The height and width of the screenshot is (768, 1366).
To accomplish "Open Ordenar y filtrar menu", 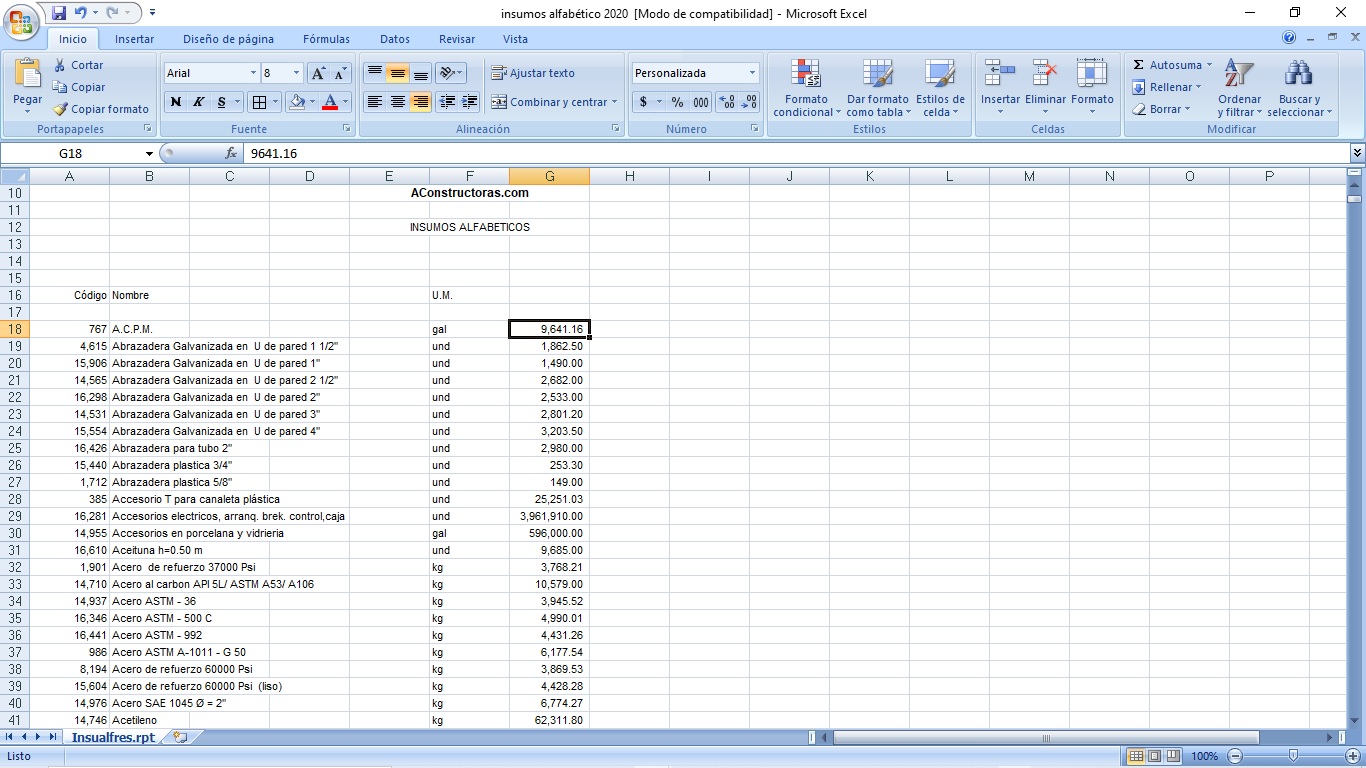I will pyautogui.click(x=1239, y=88).
